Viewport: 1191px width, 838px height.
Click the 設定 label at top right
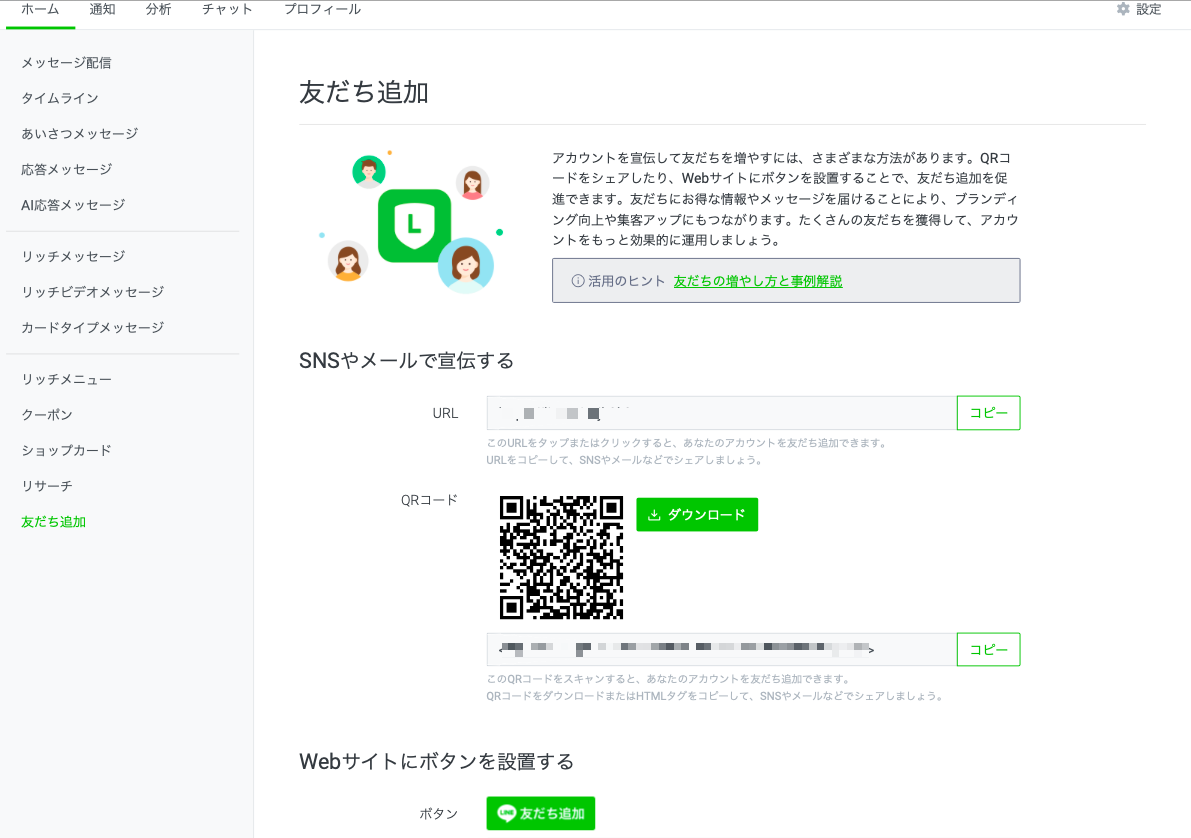(1148, 9)
